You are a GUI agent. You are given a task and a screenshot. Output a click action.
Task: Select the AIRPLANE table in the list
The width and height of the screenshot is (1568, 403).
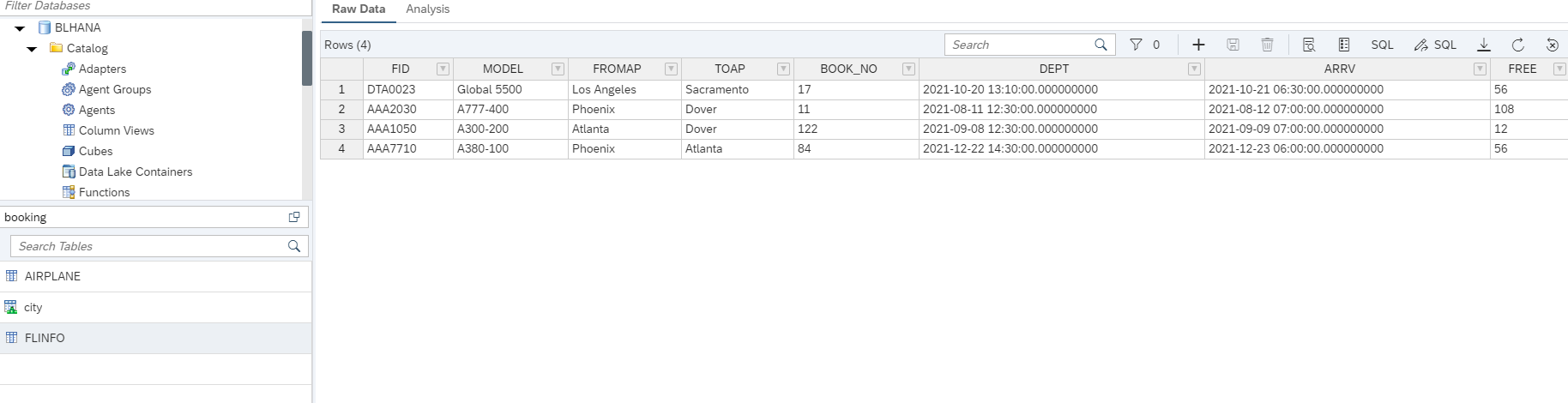click(x=52, y=276)
